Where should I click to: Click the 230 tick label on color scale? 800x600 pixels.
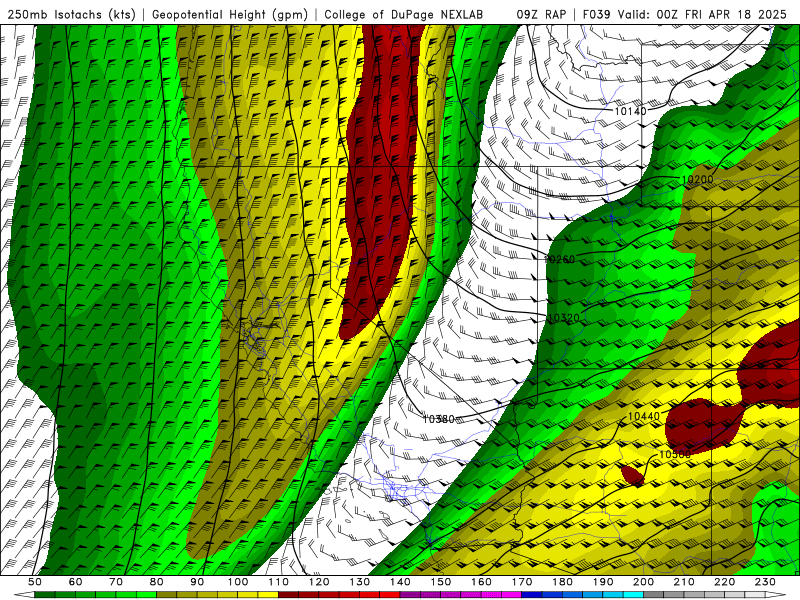tap(765, 582)
